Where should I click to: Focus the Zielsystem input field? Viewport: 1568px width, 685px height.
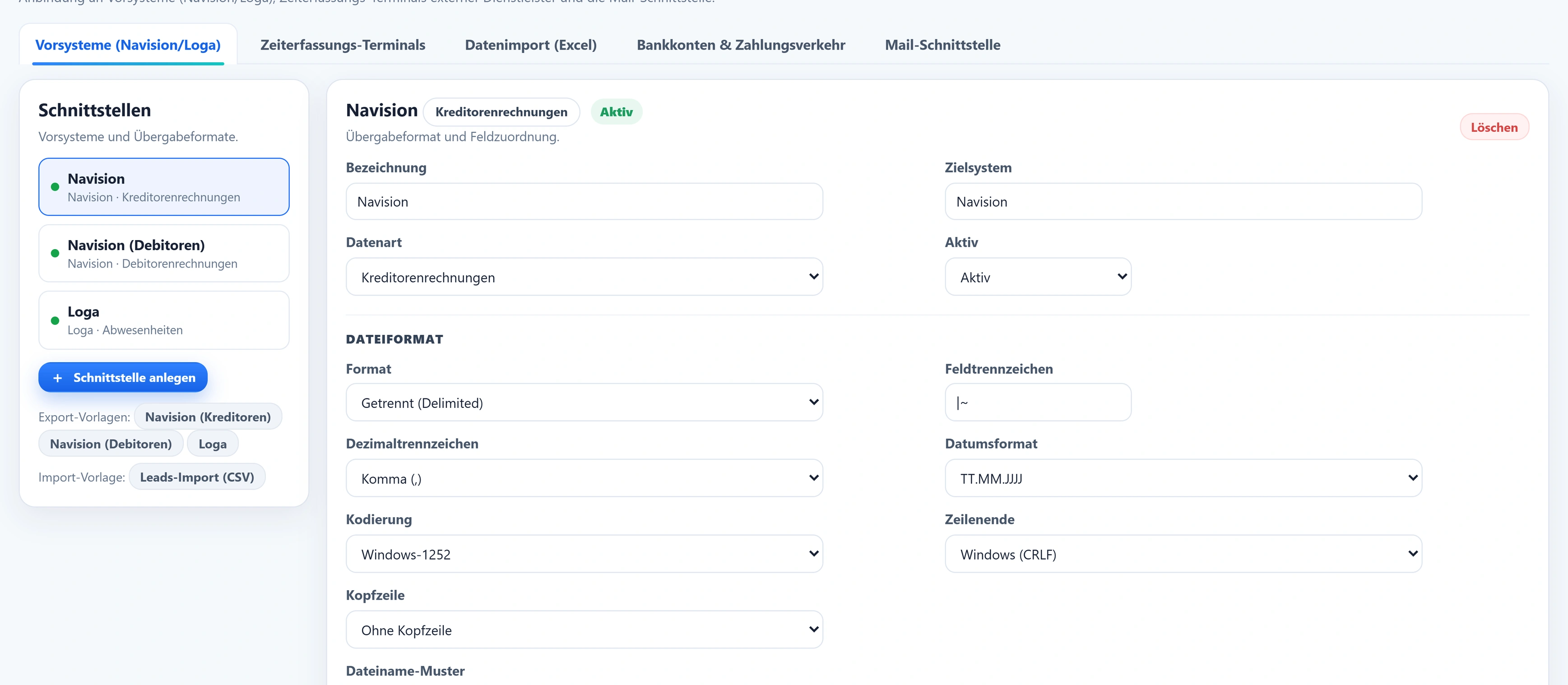pyautogui.click(x=1183, y=201)
